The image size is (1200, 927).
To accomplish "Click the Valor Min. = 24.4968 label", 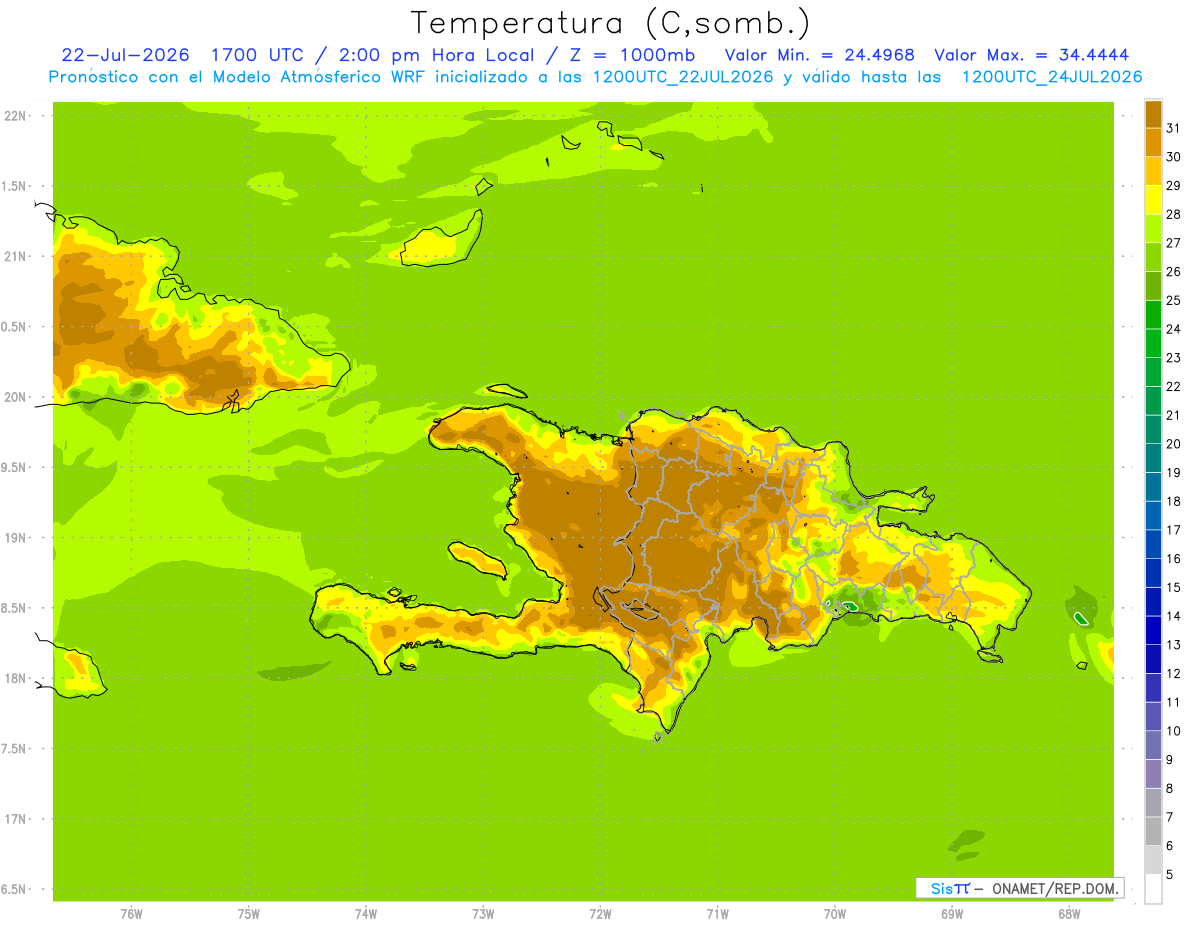I will point(820,55).
